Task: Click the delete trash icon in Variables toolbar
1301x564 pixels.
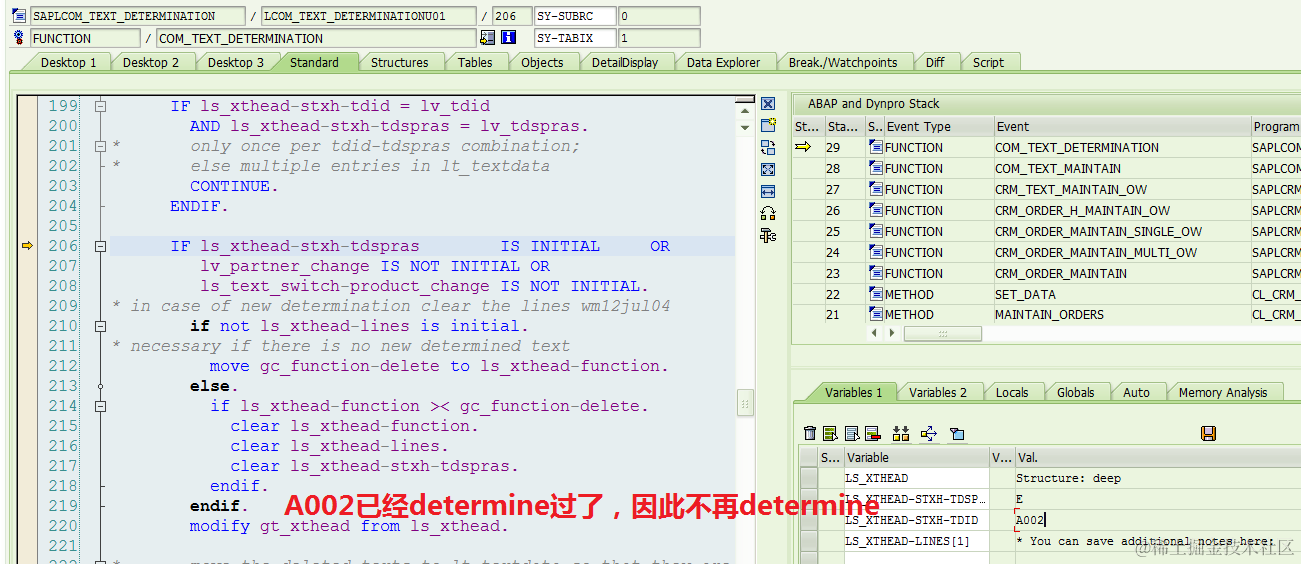Action: pos(811,433)
